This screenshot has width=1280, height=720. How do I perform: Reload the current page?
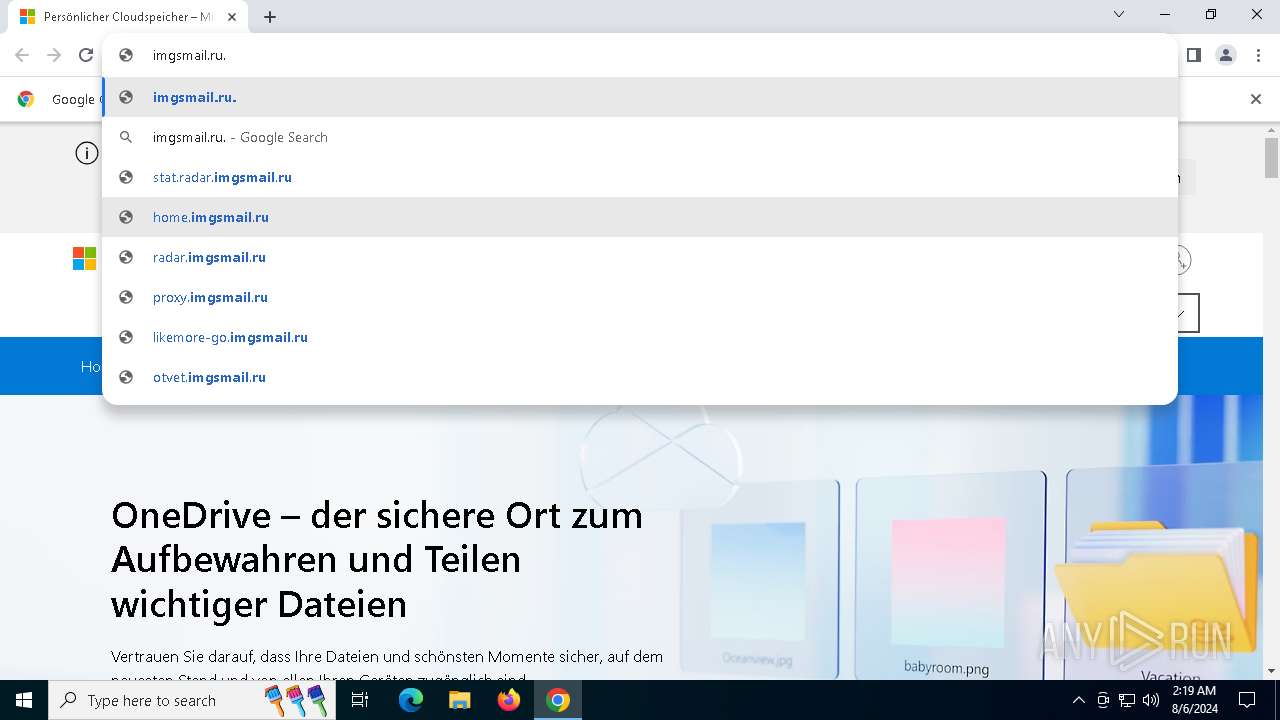coord(86,55)
